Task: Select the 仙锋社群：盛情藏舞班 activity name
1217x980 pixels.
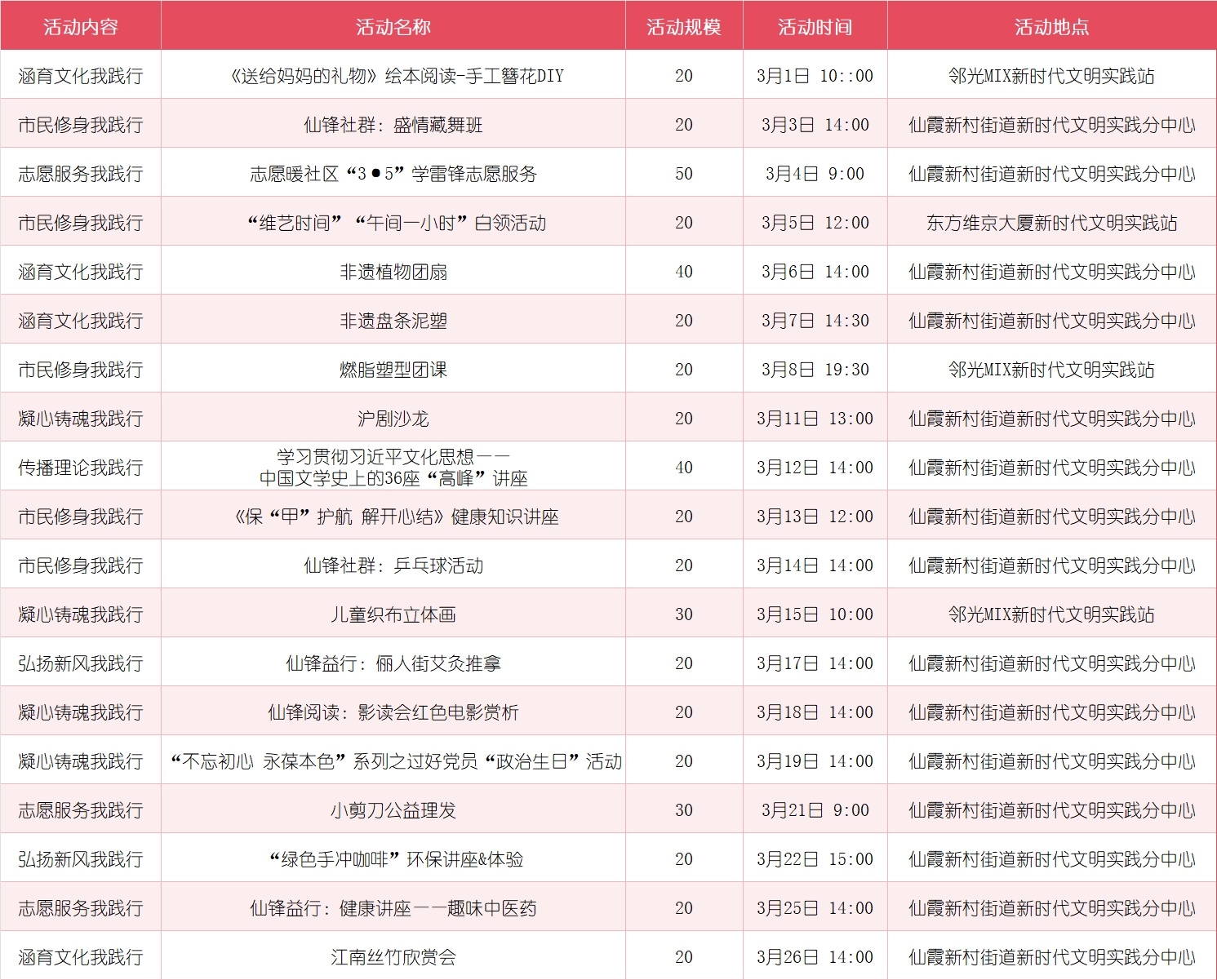Action: click(x=394, y=123)
